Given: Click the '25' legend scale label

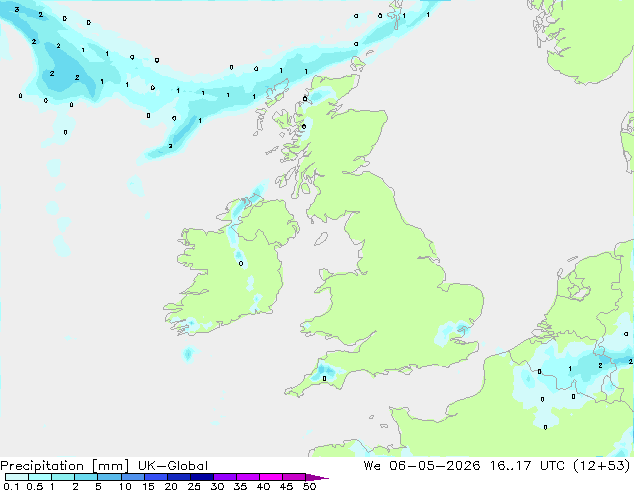Looking at the screenshot, I should pos(194,486).
